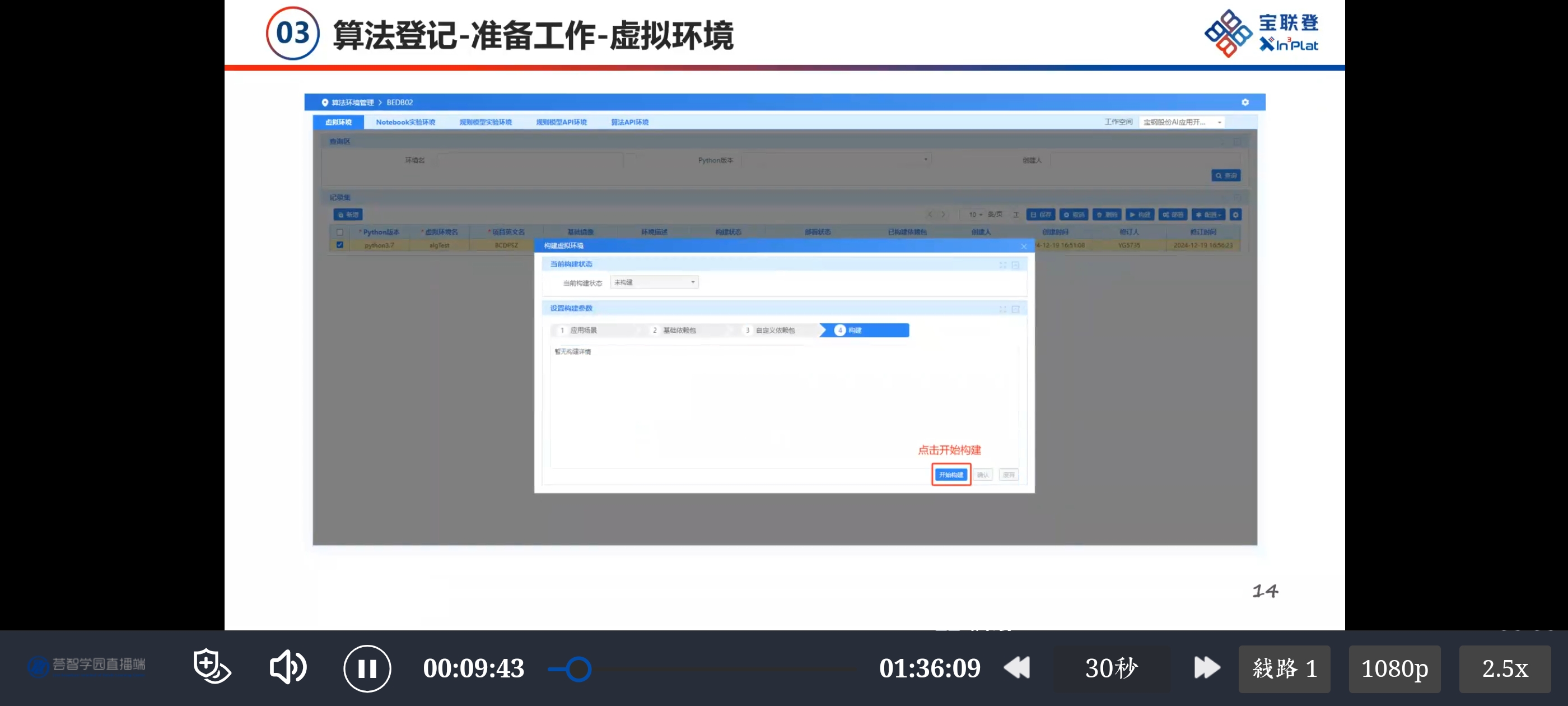The height and width of the screenshot is (706, 1568).
Task: Click the 开始构建 button
Action: [950, 475]
